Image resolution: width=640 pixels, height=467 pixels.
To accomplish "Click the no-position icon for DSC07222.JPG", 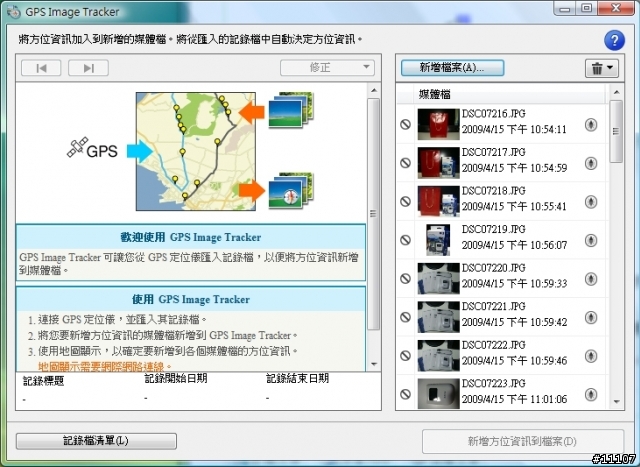I will coord(405,355).
